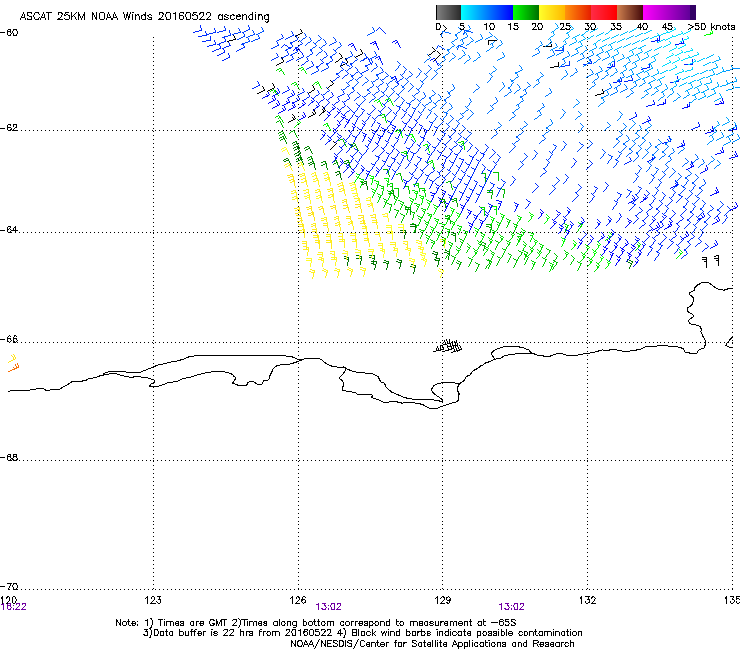
Task: Click the '25' legend scale label
Action: (x=565, y=27)
